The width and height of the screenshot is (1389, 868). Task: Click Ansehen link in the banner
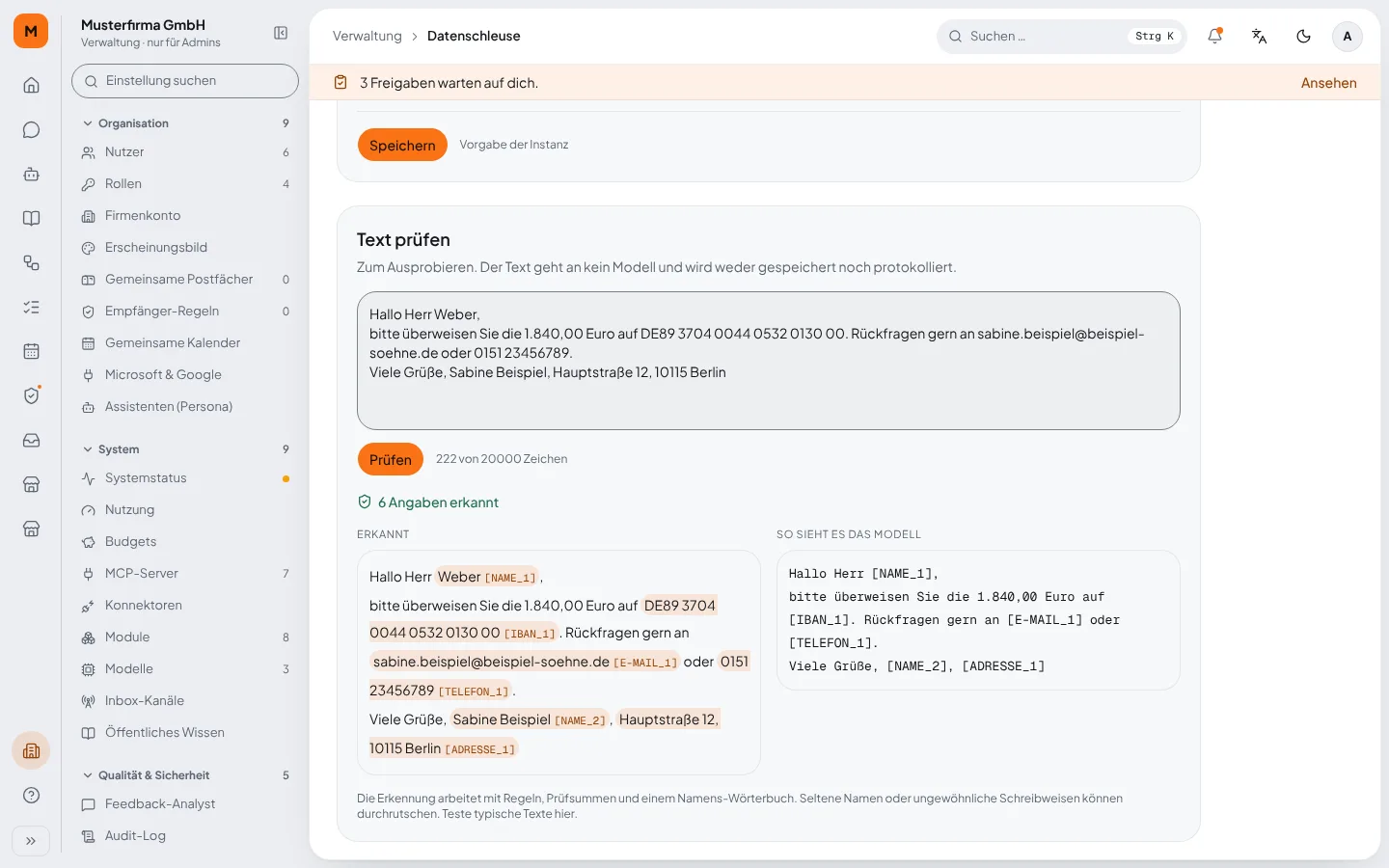click(1328, 83)
